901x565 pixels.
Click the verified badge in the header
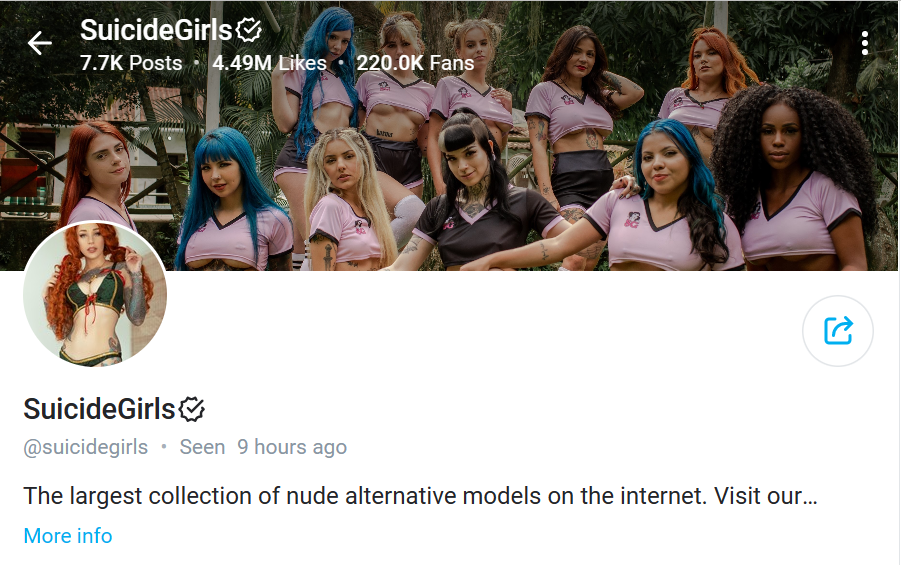pyautogui.click(x=249, y=30)
